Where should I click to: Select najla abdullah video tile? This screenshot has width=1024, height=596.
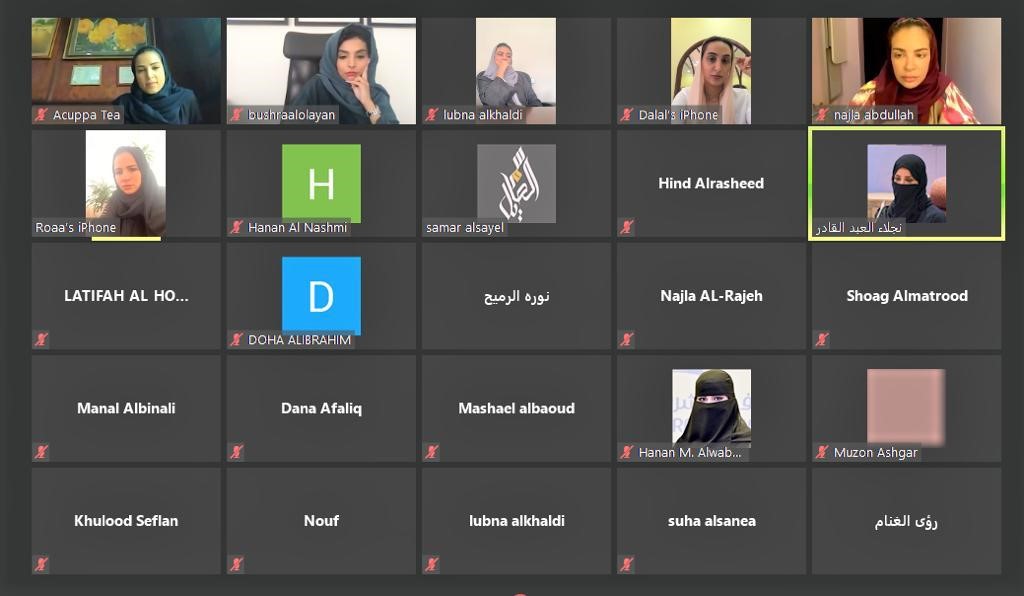(906, 71)
